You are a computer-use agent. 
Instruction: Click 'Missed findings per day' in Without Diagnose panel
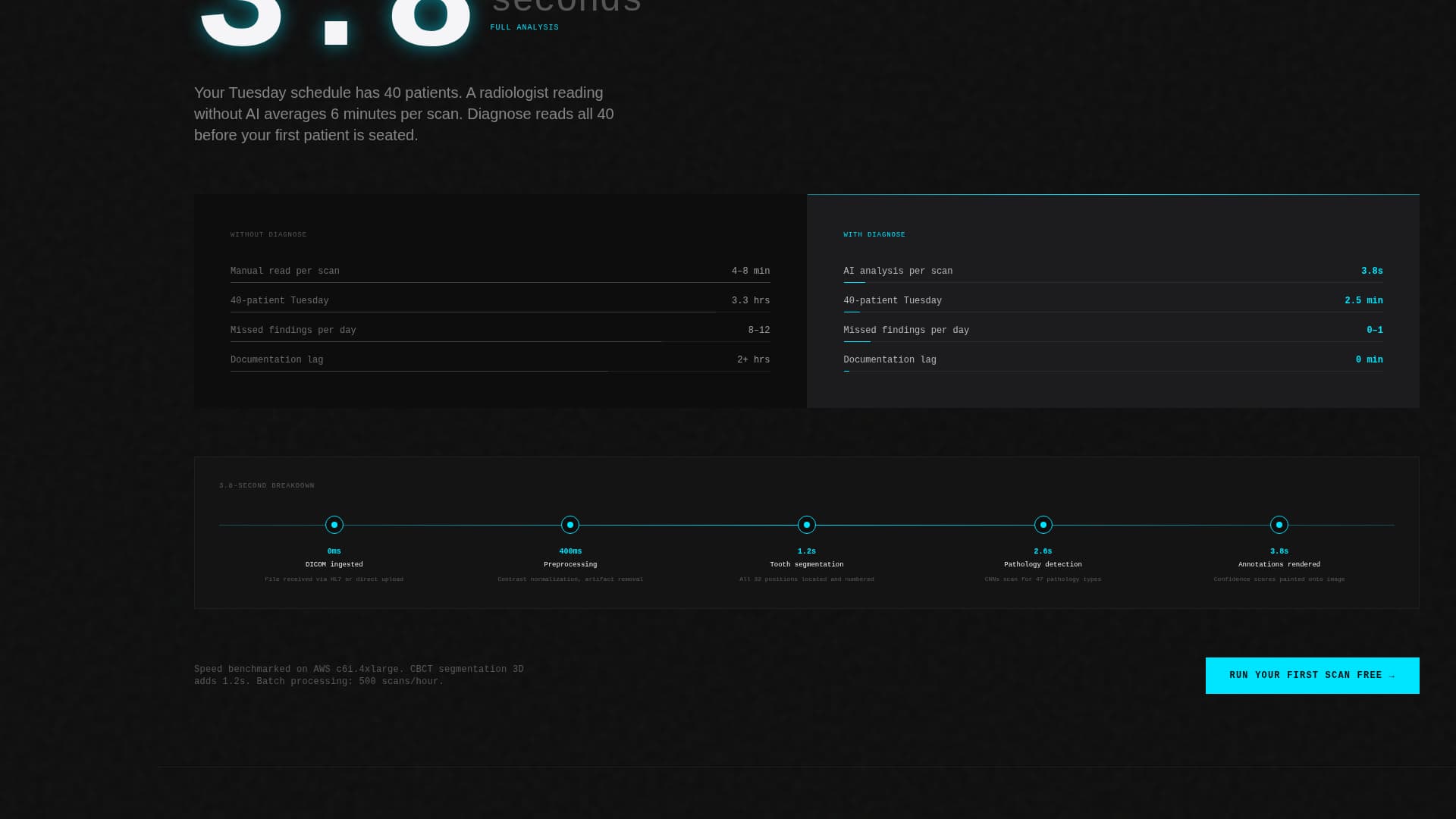click(293, 331)
